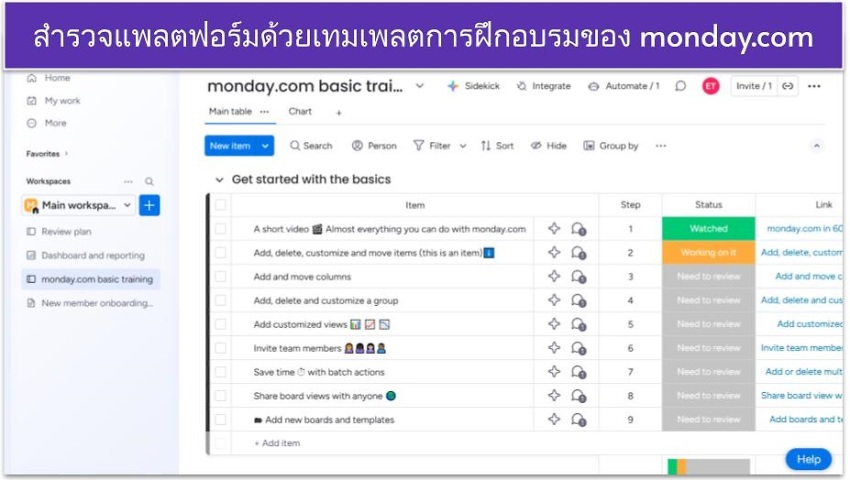
Task: Check 'Add, delete, customize and move items' checkbox
Action: coord(220,253)
